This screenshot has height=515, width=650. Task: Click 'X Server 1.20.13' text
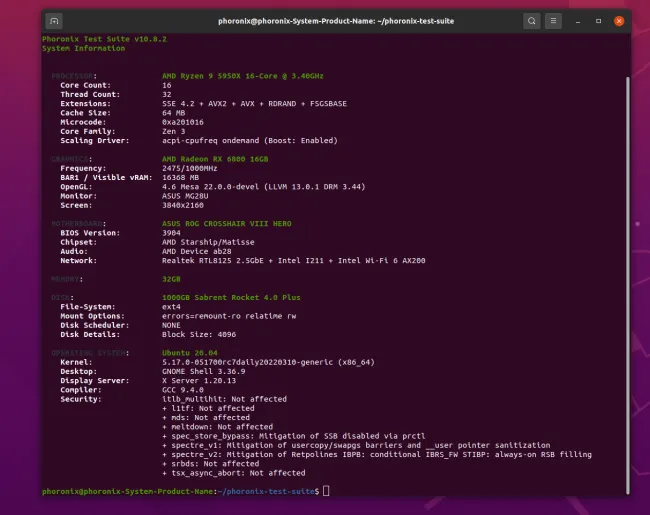[199, 380]
